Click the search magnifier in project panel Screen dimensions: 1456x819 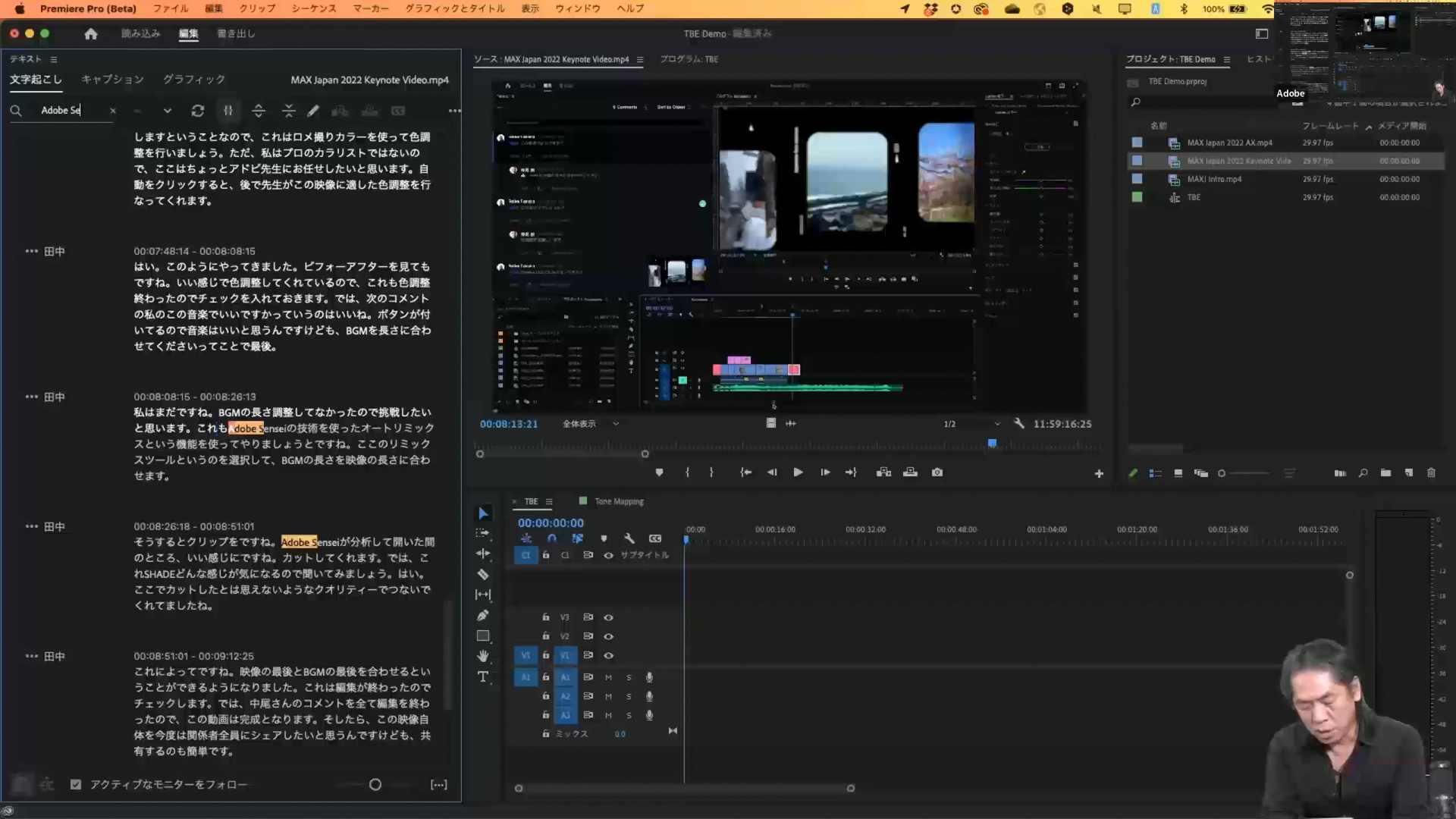[x=1136, y=102]
